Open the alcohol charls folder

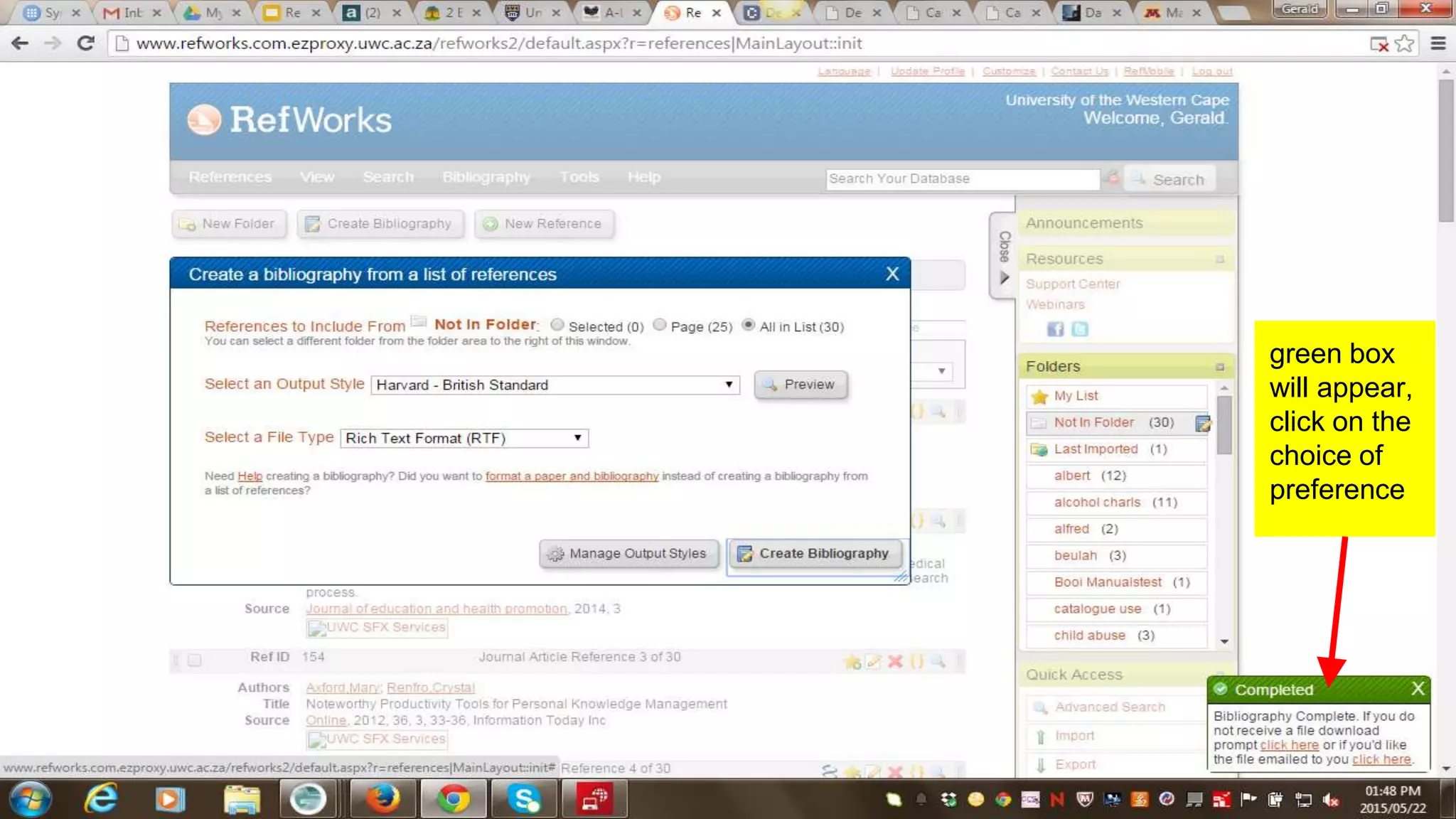point(1115,503)
